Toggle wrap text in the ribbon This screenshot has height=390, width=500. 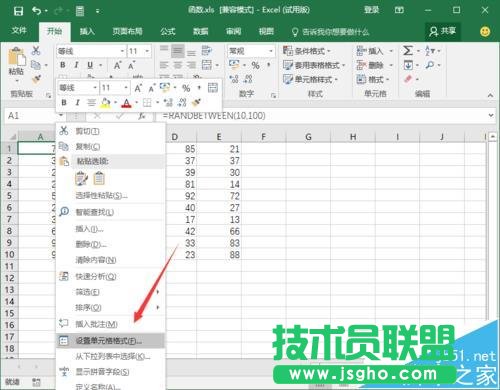207,51
